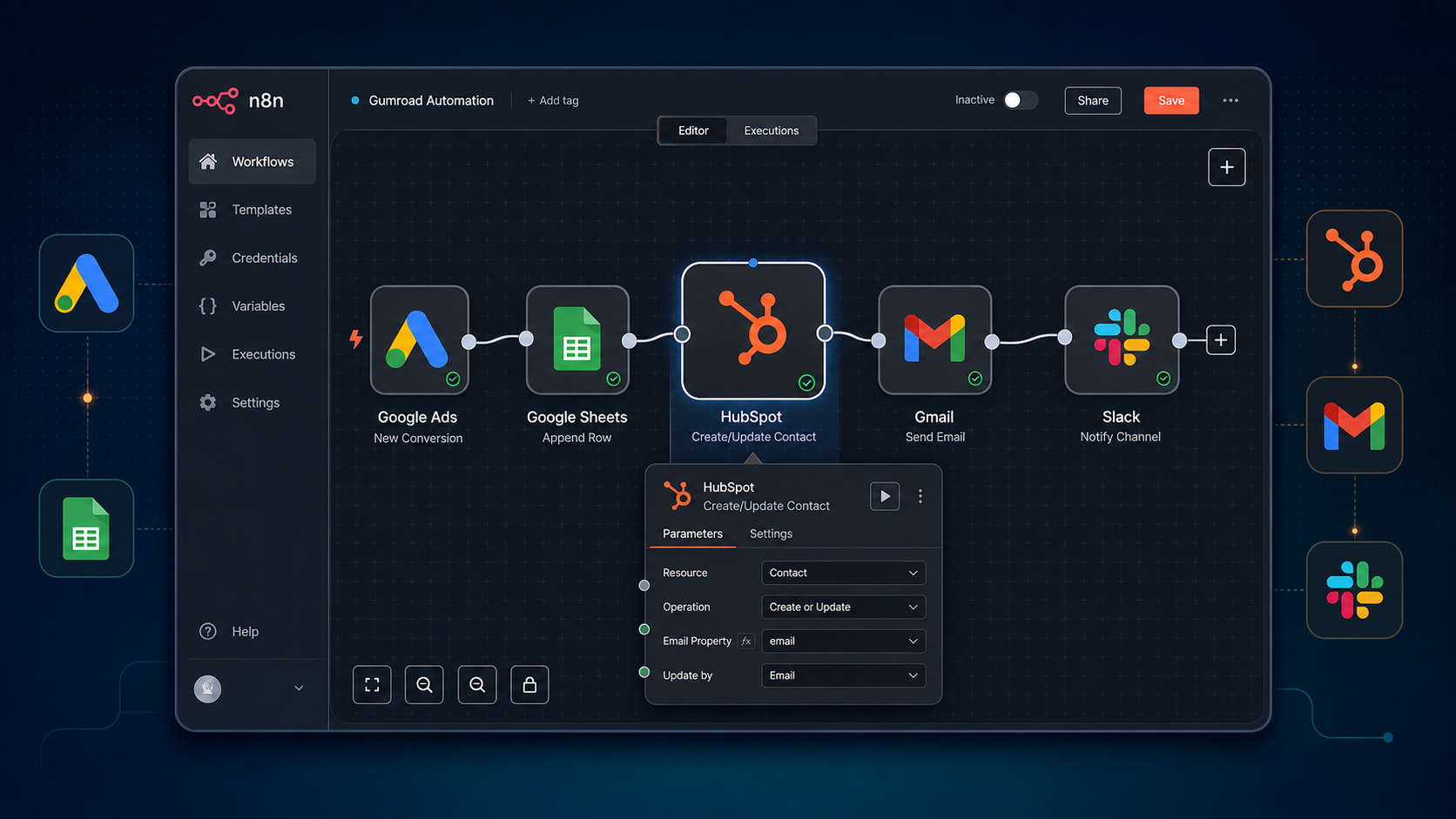Screen dimensions: 1456x819
Task: Click the 'Notify Channel' node subtitle
Action: [x=1121, y=437]
